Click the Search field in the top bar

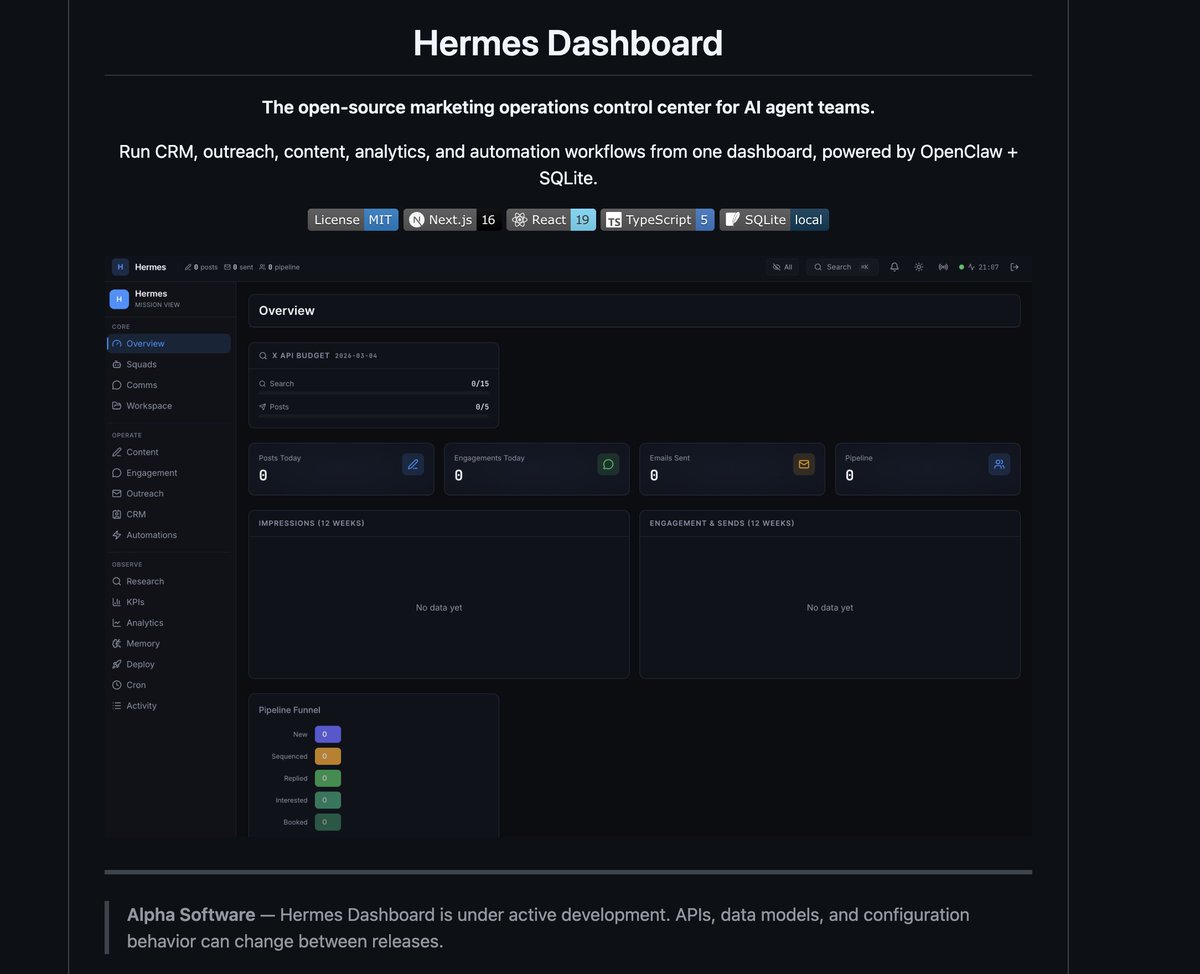840,267
